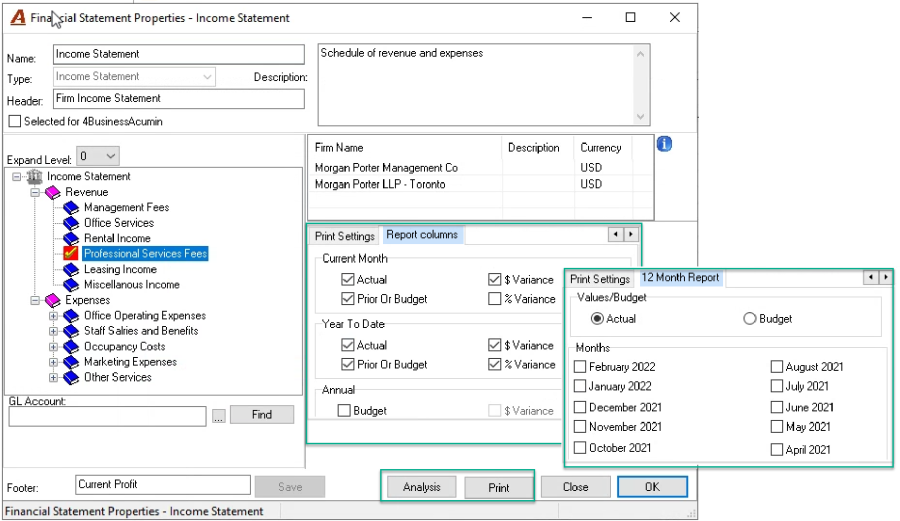Click the pink Revenue book icon
The image size is (900, 521).
pos(53,192)
